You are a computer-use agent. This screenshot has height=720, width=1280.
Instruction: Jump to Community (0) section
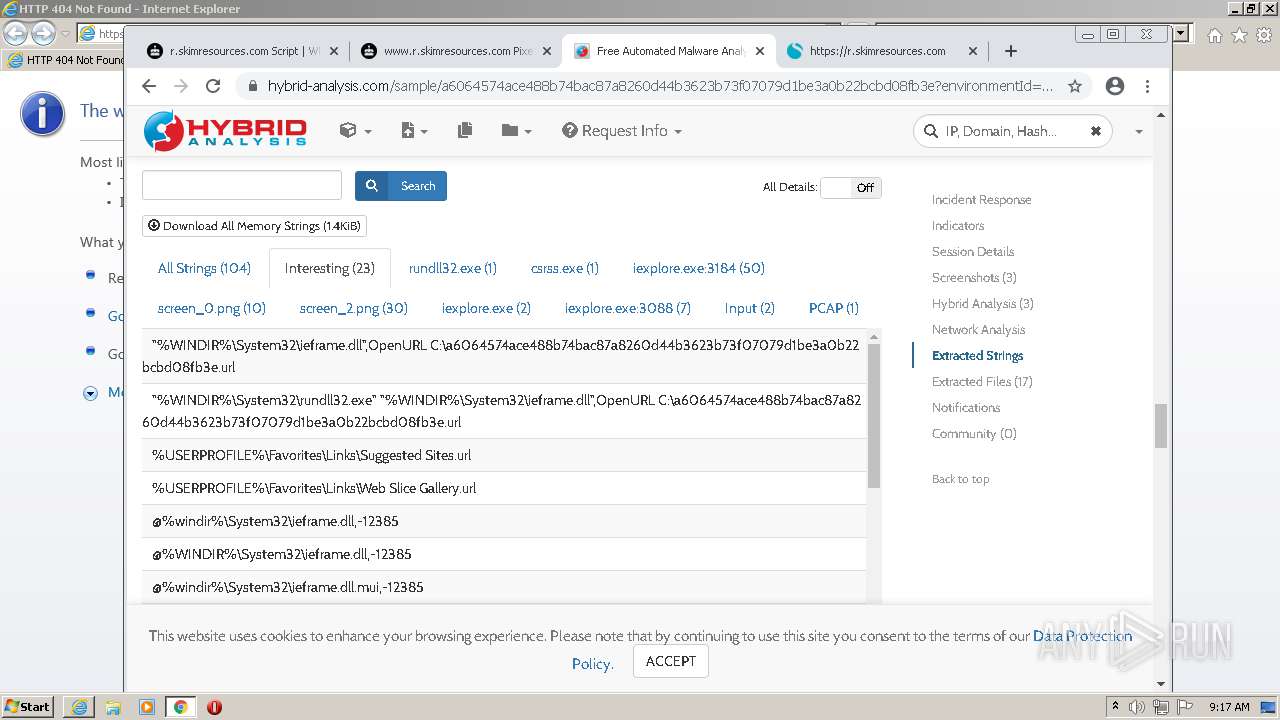[x=974, y=434]
